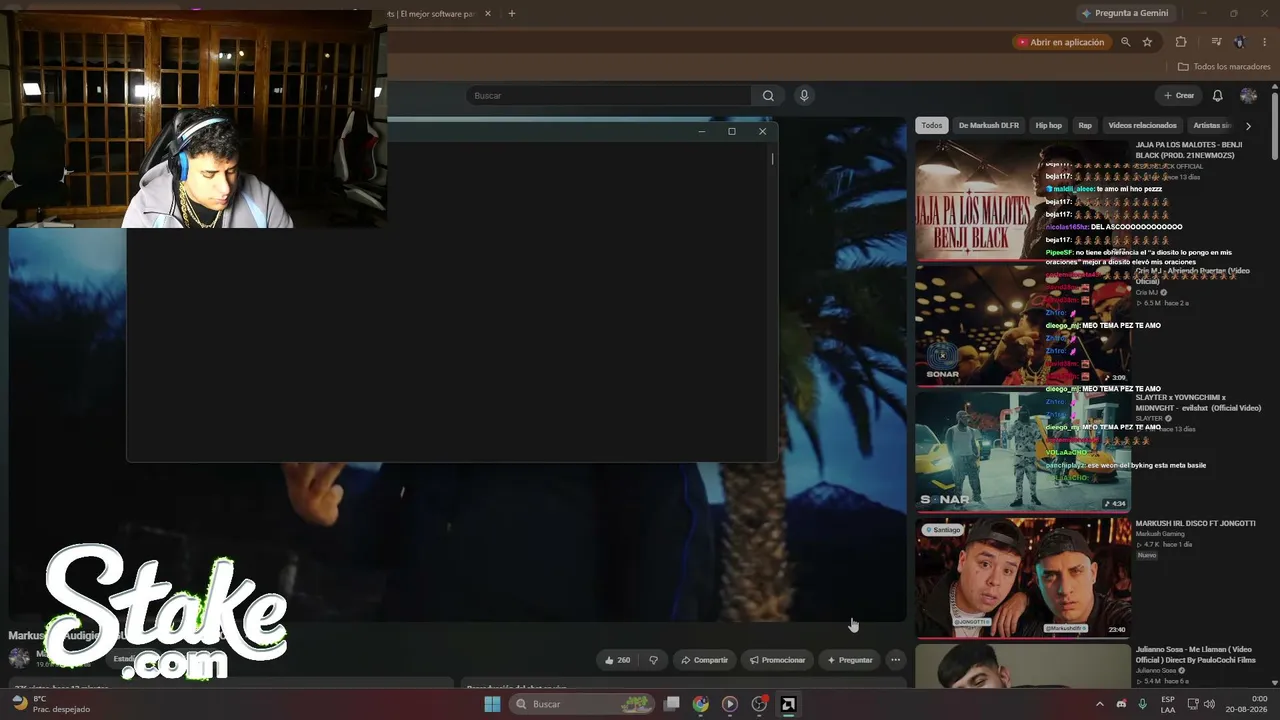Click the 'Compartir' share button
Viewport: 1280px width, 720px height.
pyautogui.click(x=704, y=660)
